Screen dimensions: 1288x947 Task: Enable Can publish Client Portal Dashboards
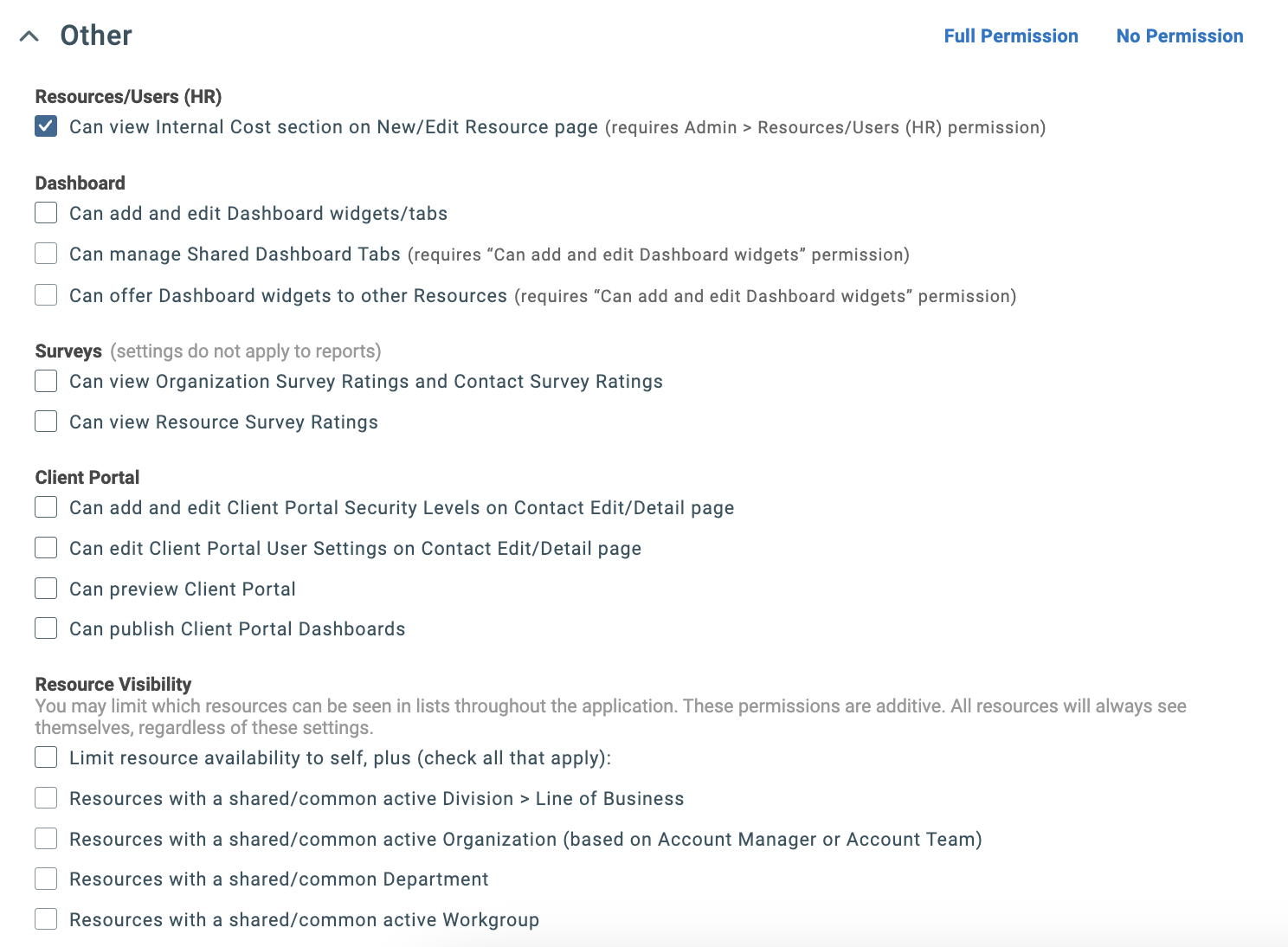(45, 628)
